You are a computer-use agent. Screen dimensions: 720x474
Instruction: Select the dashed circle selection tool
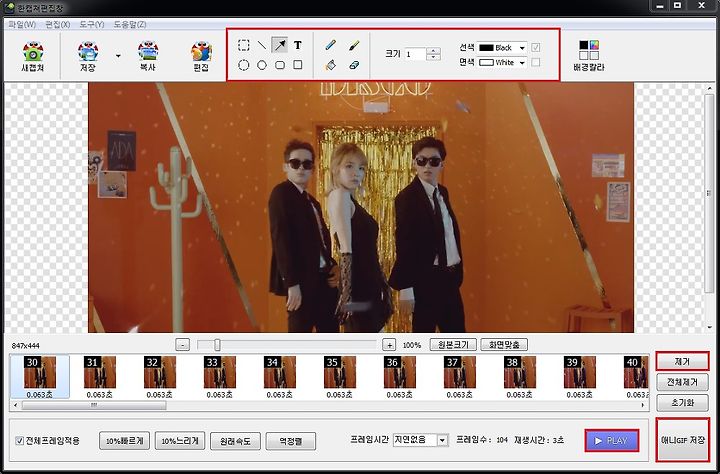[x=244, y=65]
